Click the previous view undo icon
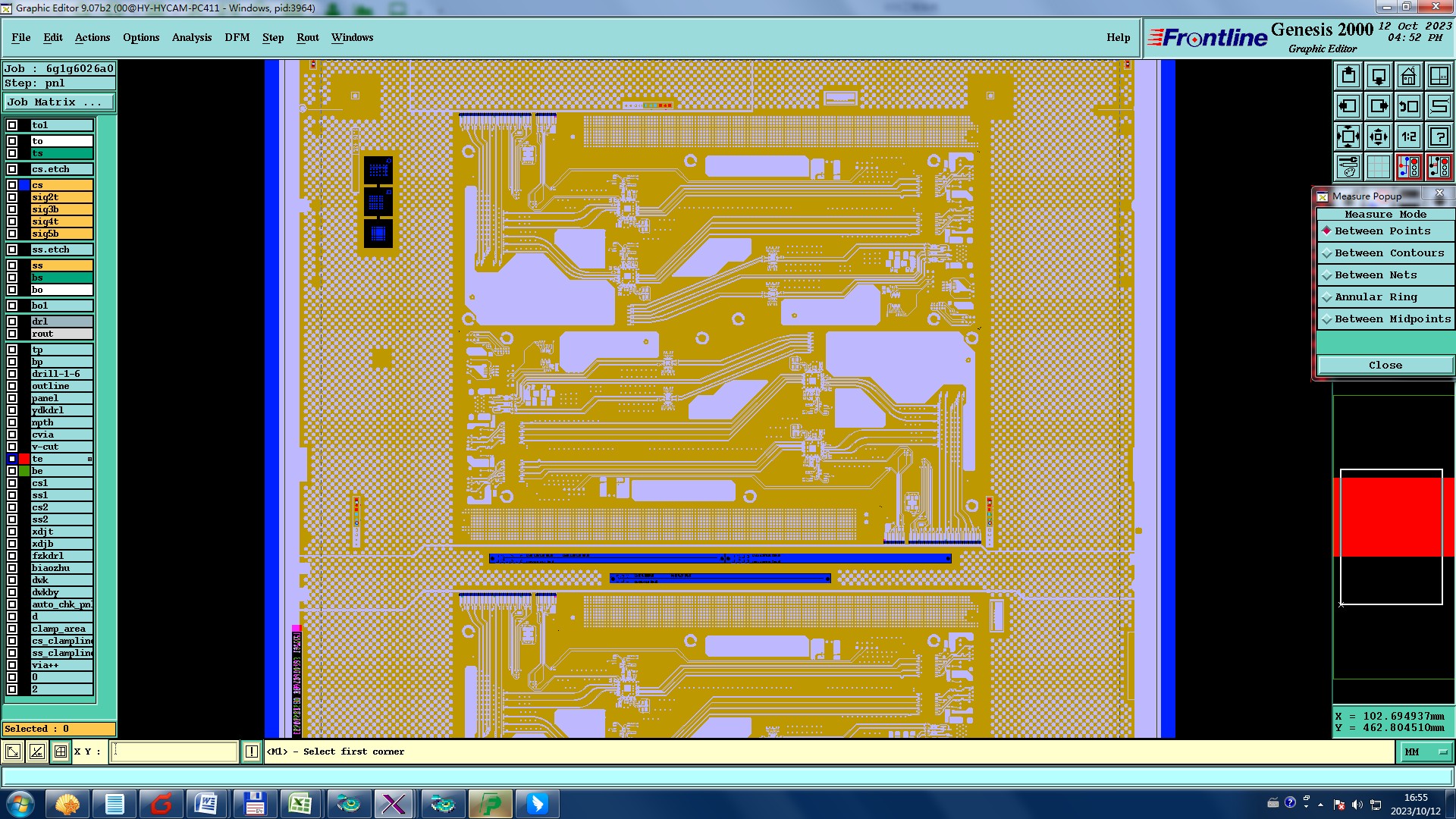This screenshot has width=1456, height=819. 1408,106
